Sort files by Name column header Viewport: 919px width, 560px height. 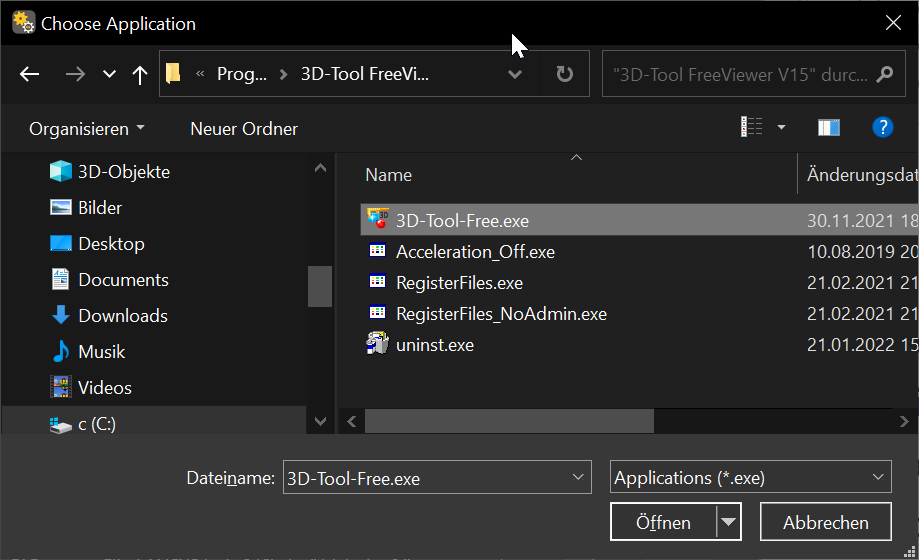389,175
